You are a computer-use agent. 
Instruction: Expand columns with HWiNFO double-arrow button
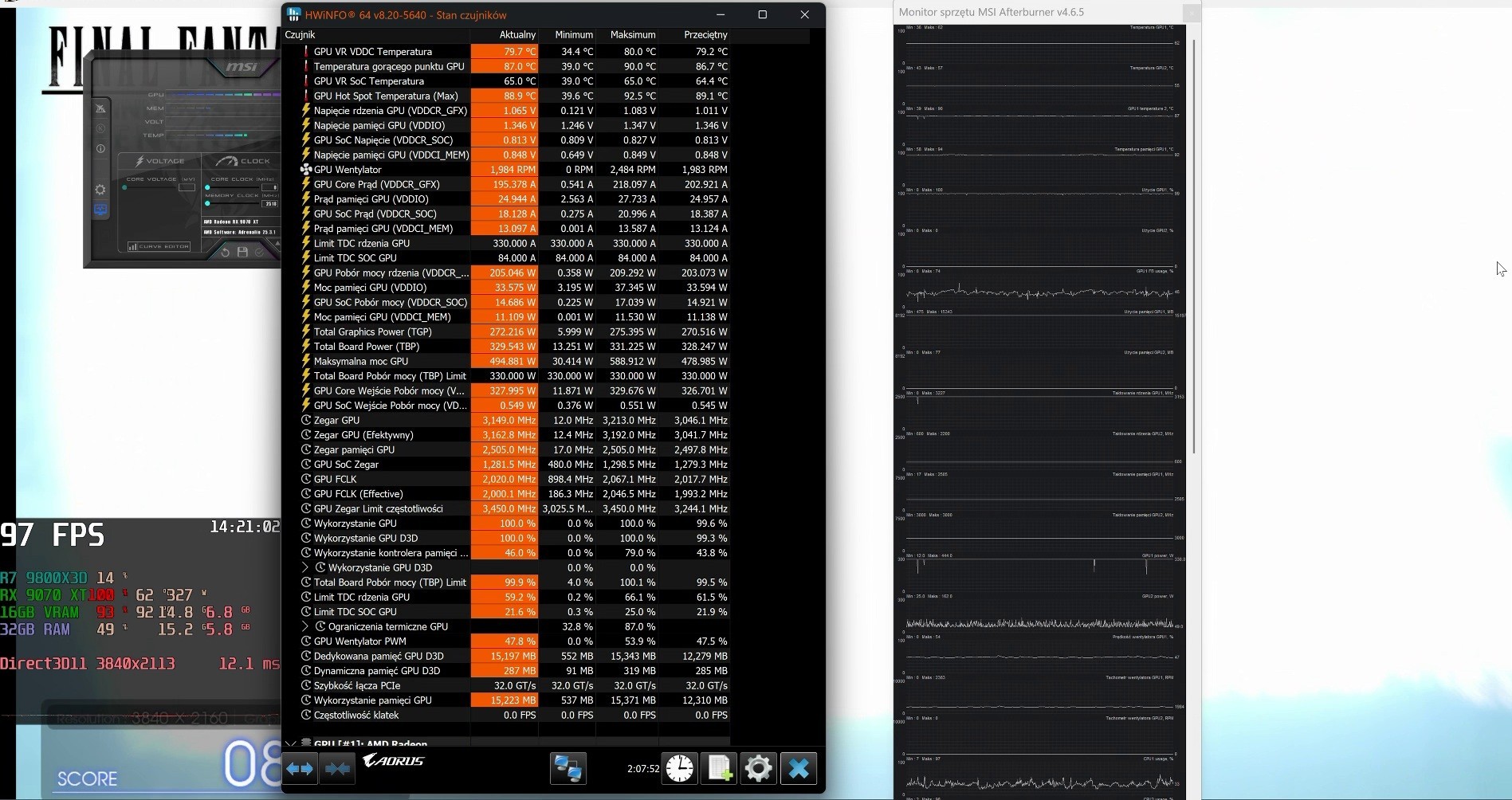tap(300, 769)
